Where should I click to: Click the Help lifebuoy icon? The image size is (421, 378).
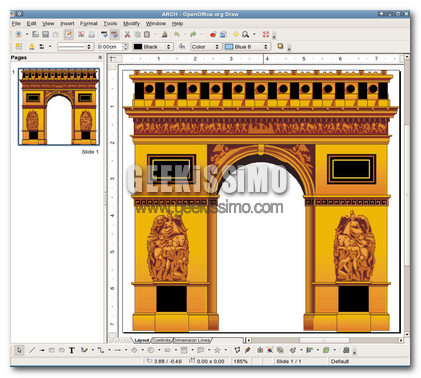click(266, 34)
